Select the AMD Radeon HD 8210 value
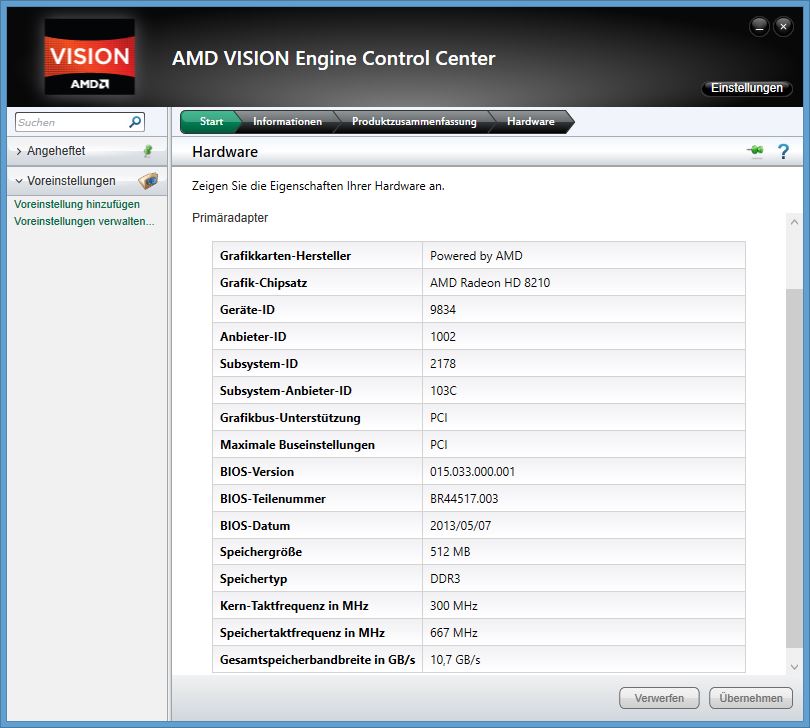The height and width of the screenshot is (728, 810). pos(490,283)
